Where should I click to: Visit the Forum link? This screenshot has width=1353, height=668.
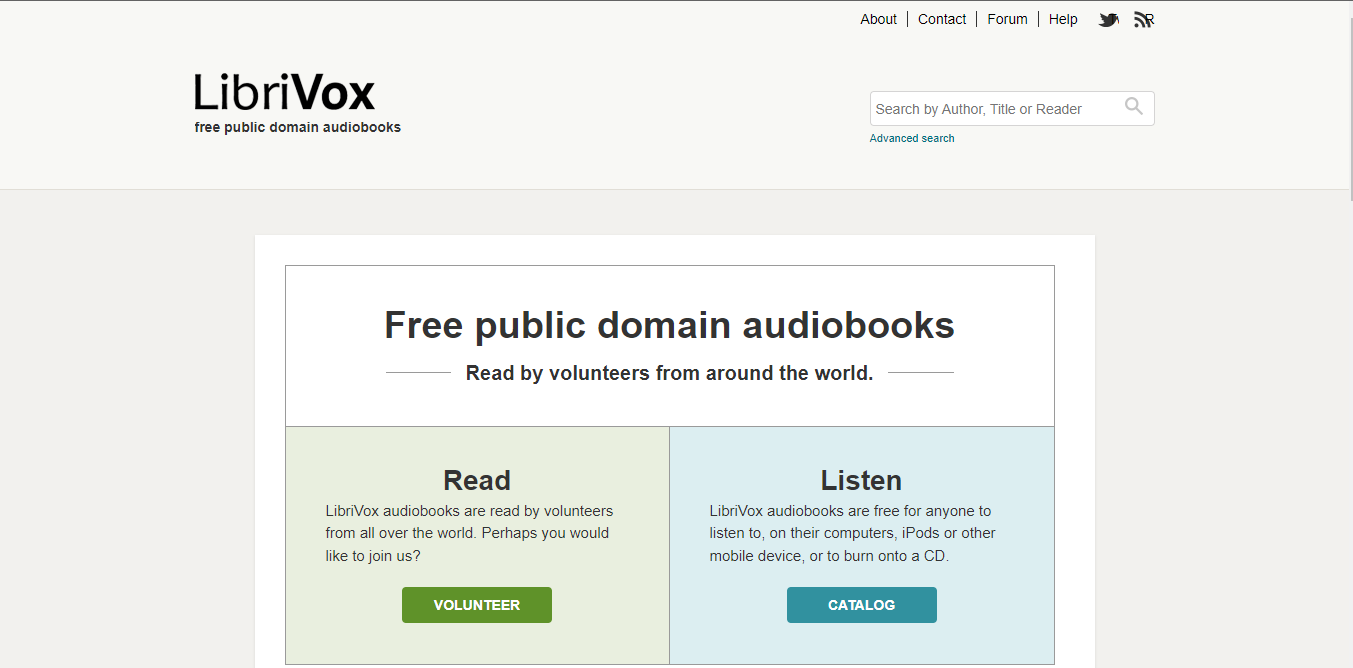point(1007,19)
